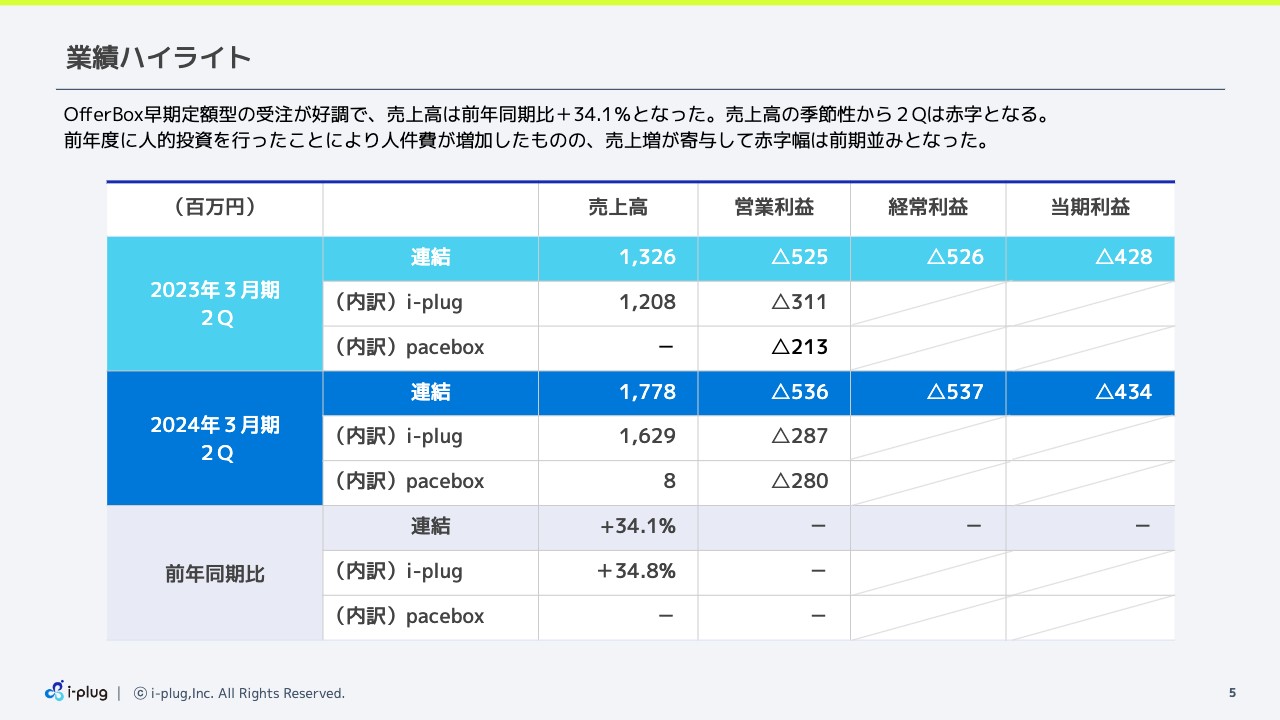Click the 2023年３月期 ２Q row header

point(214,302)
